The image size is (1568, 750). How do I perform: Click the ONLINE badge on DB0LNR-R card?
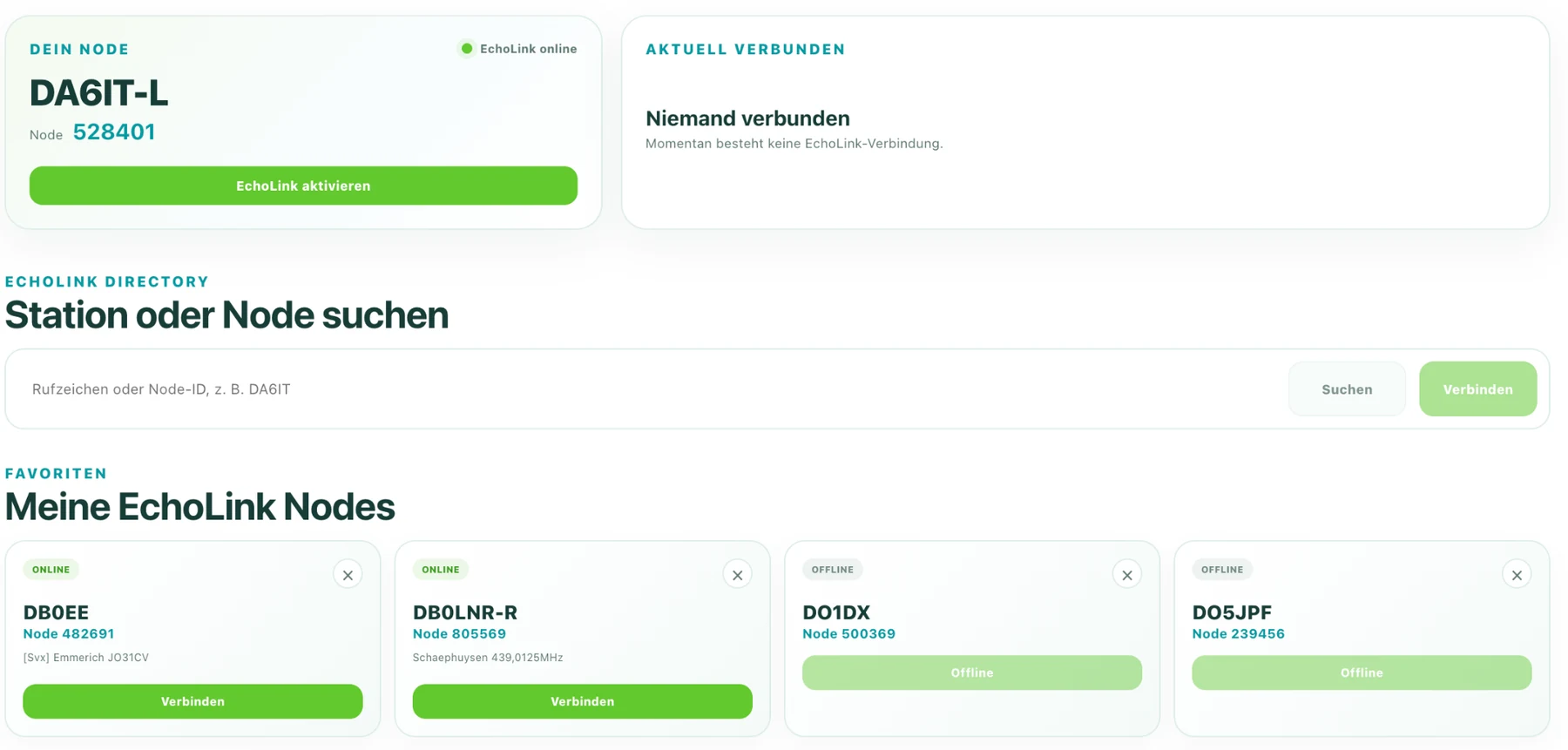440,570
